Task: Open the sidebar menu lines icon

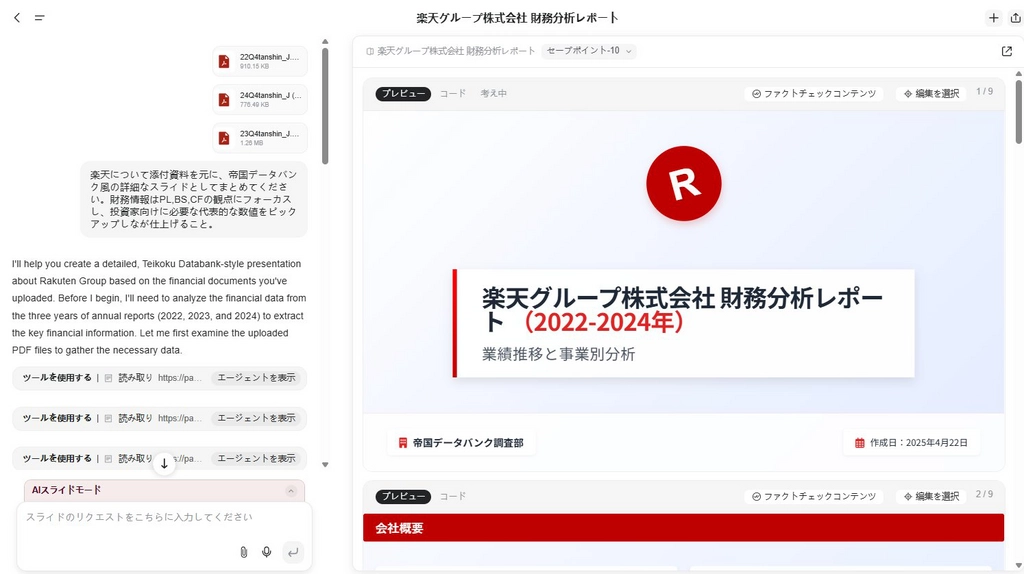Action: pyautogui.click(x=40, y=18)
